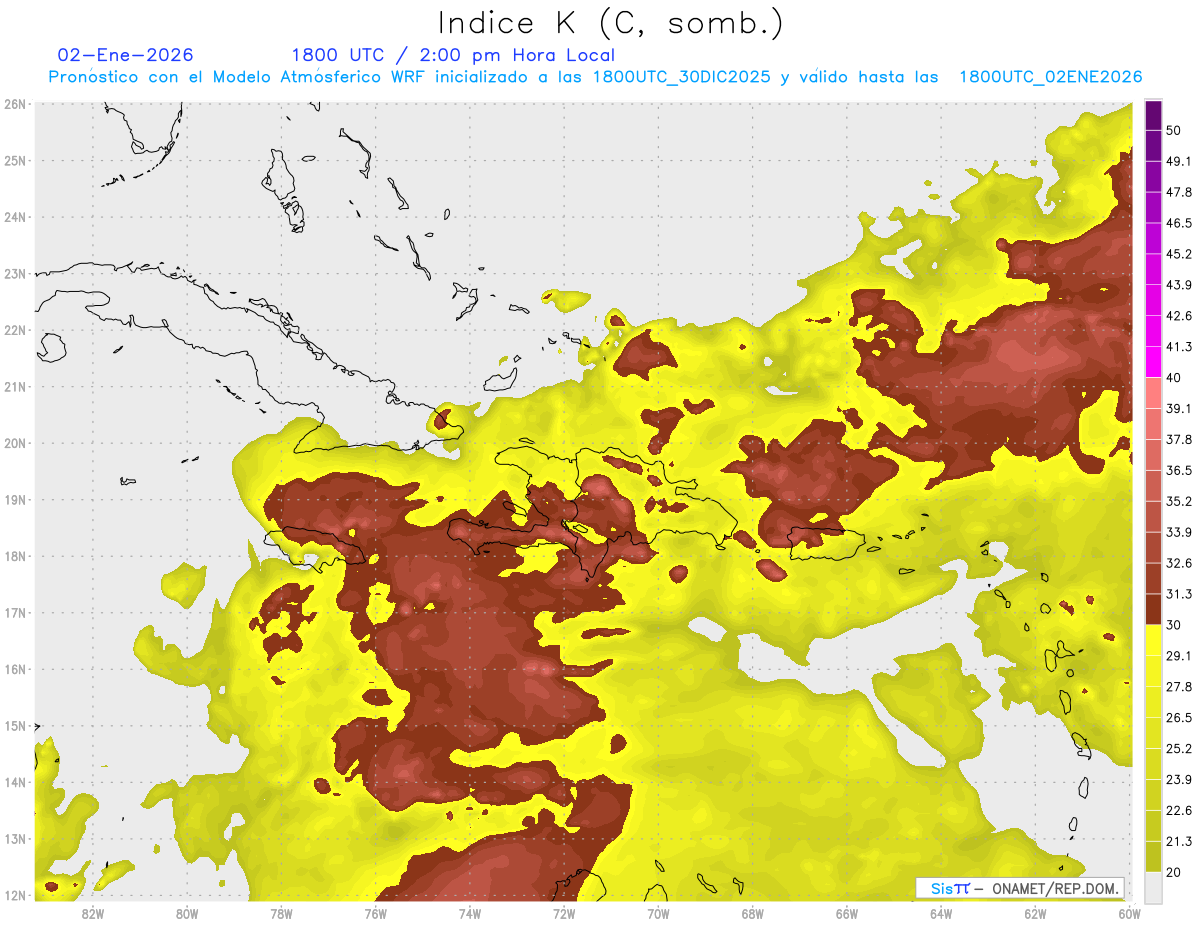Click the 'ONAMET/REP.DOM.' logo box

tap(1020, 888)
